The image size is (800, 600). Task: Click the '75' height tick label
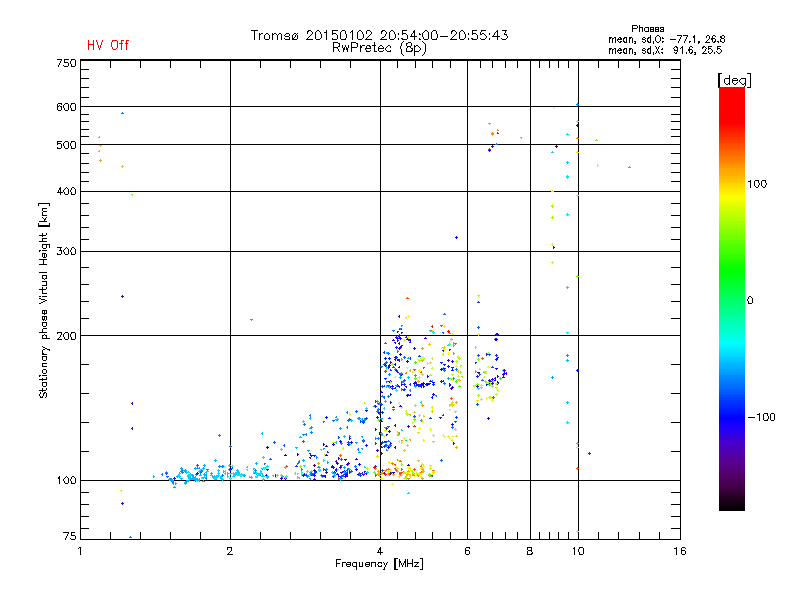click(69, 537)
